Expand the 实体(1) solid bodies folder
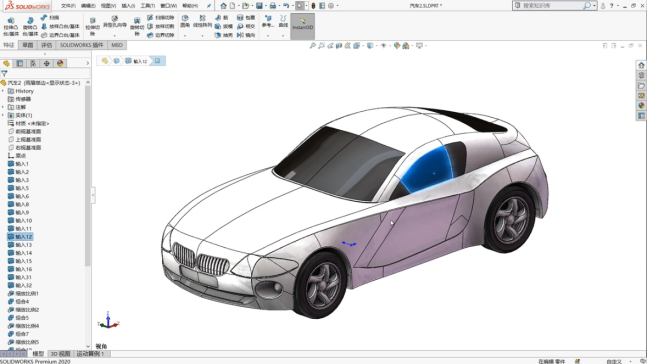 [3, 115]
